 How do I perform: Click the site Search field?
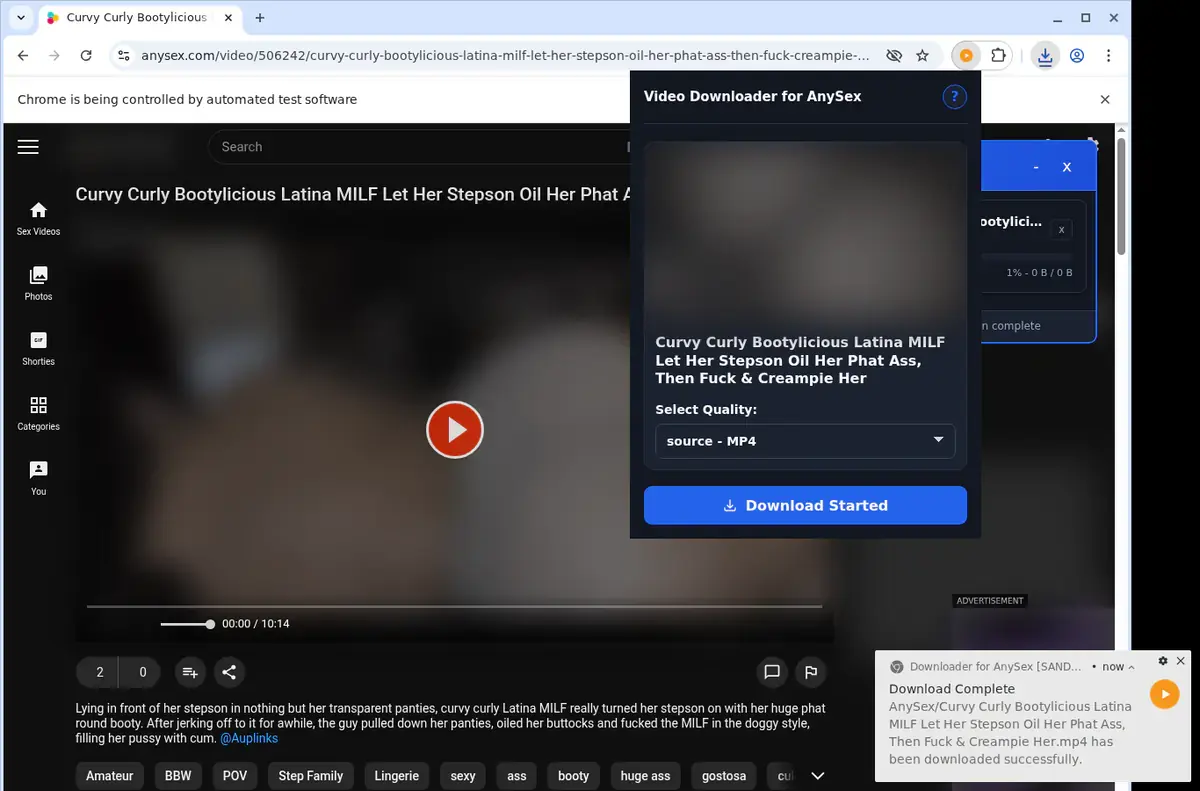420,147
